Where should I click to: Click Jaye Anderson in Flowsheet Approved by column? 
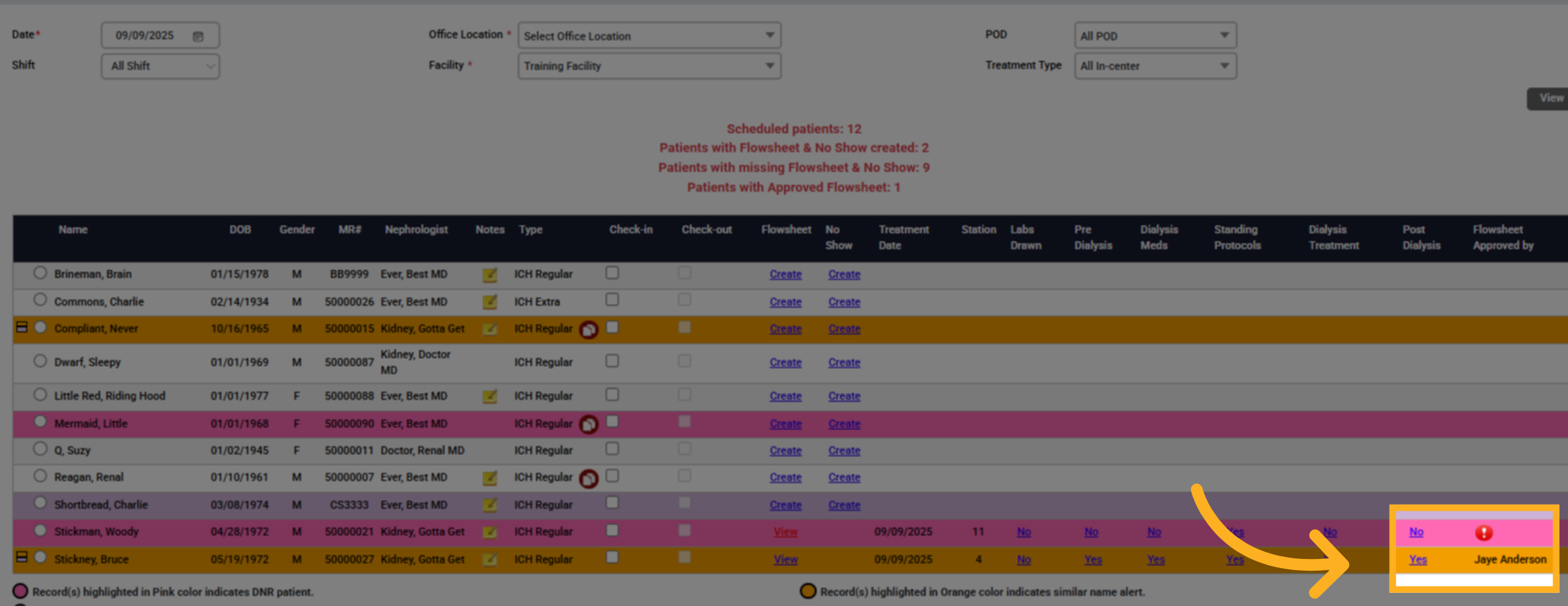click(1511, 560)
